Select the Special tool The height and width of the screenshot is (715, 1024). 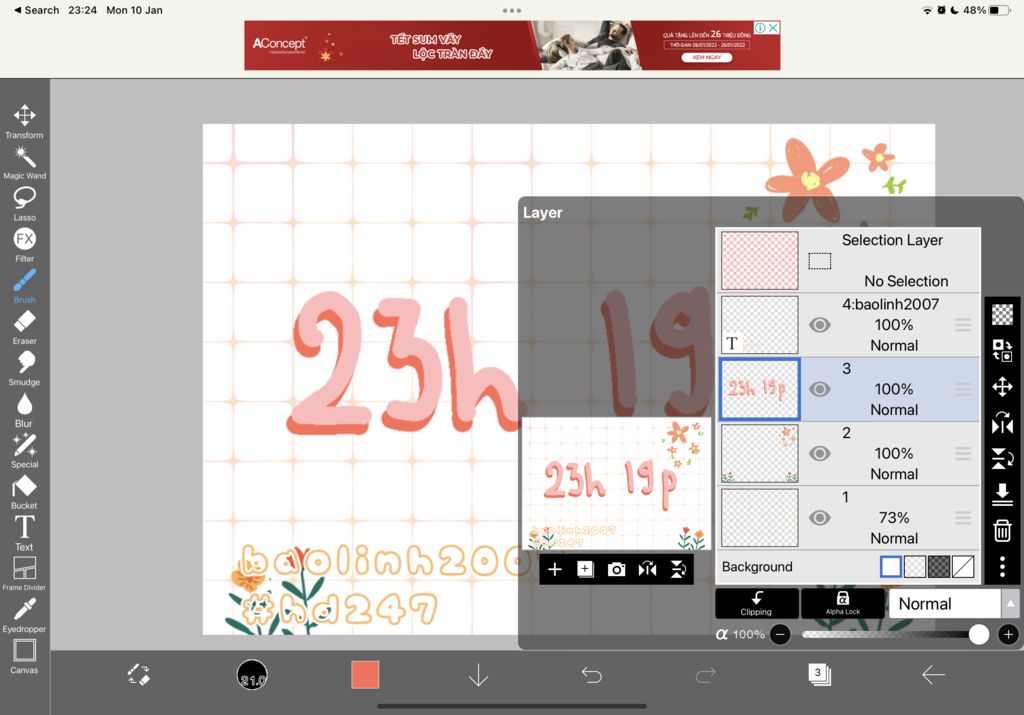24,451
